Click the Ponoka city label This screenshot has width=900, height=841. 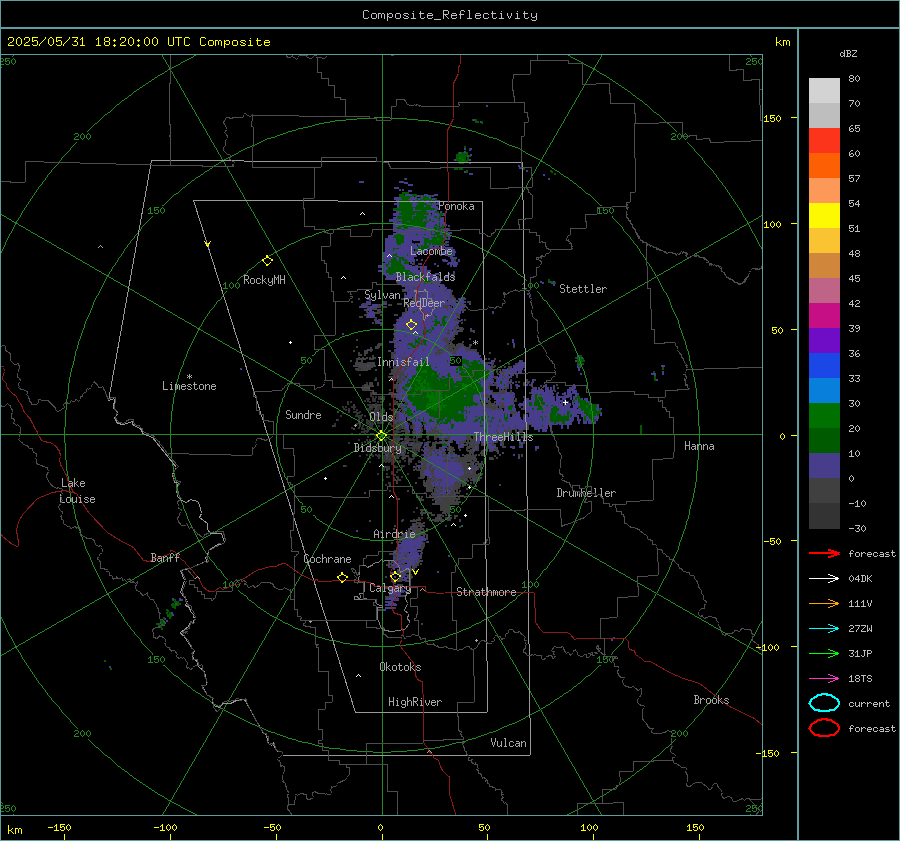click(456, 206)
